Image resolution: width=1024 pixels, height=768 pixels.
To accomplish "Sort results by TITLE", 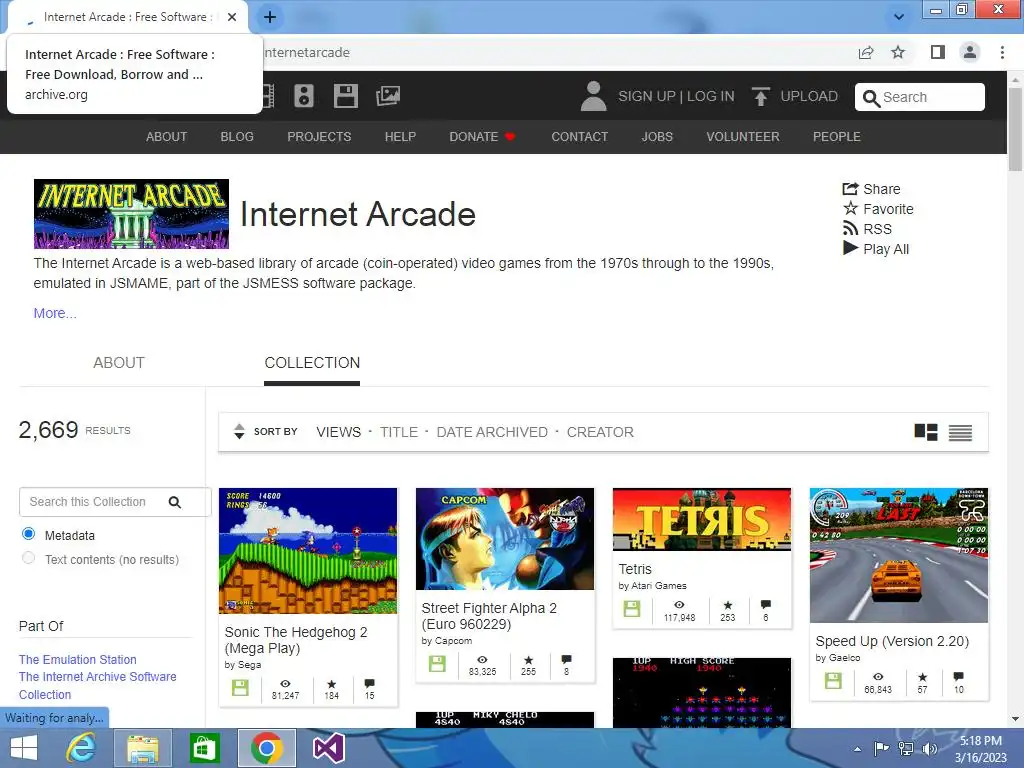I will 399,432.
